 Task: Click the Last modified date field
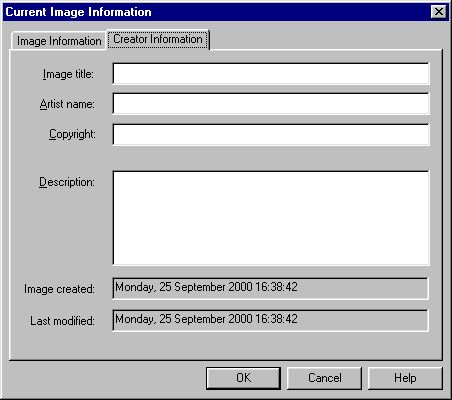click(x=271, y=320)
